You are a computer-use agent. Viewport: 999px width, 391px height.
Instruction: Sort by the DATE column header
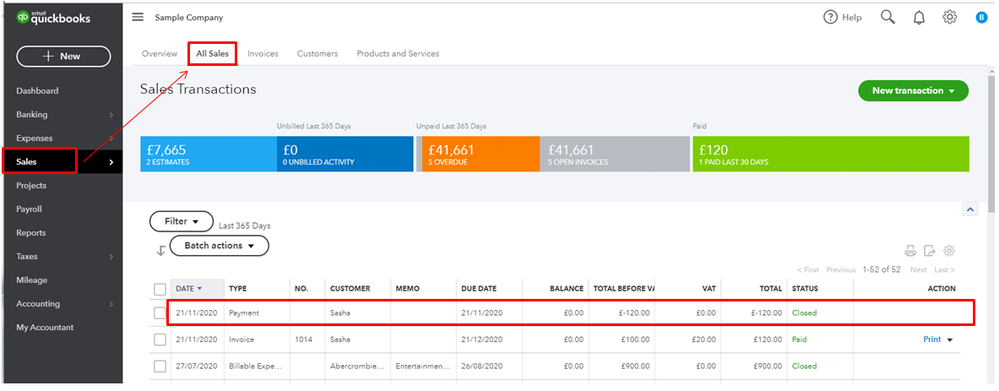click(198, 288)
